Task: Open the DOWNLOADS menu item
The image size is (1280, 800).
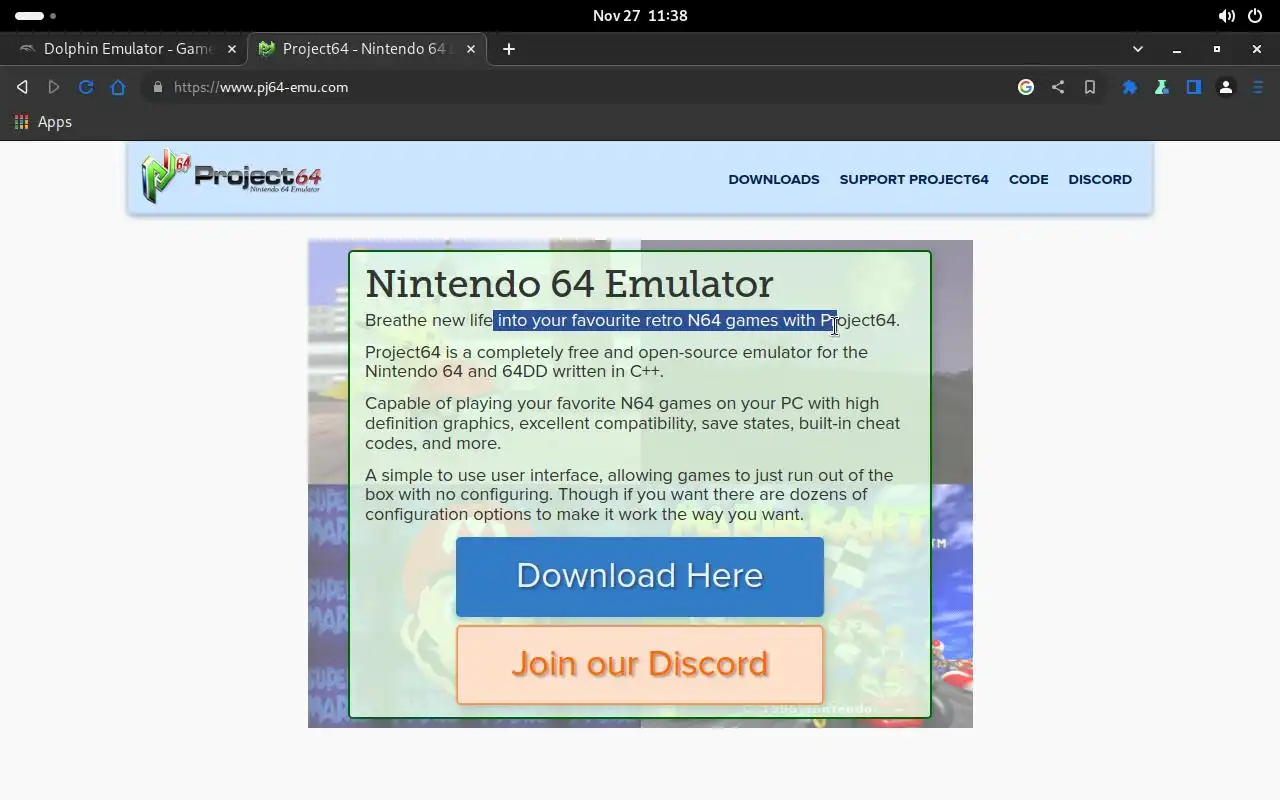Action: click(x=774, y=180)
